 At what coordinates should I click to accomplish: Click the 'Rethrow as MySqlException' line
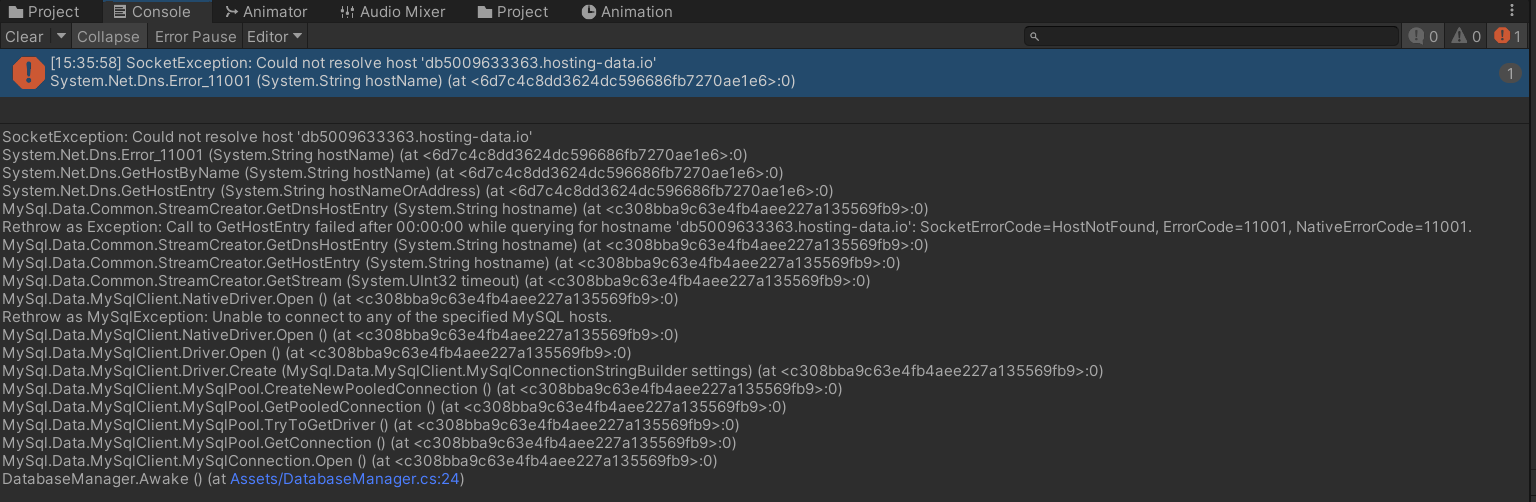pyautogui.click(x=306, y=317)
